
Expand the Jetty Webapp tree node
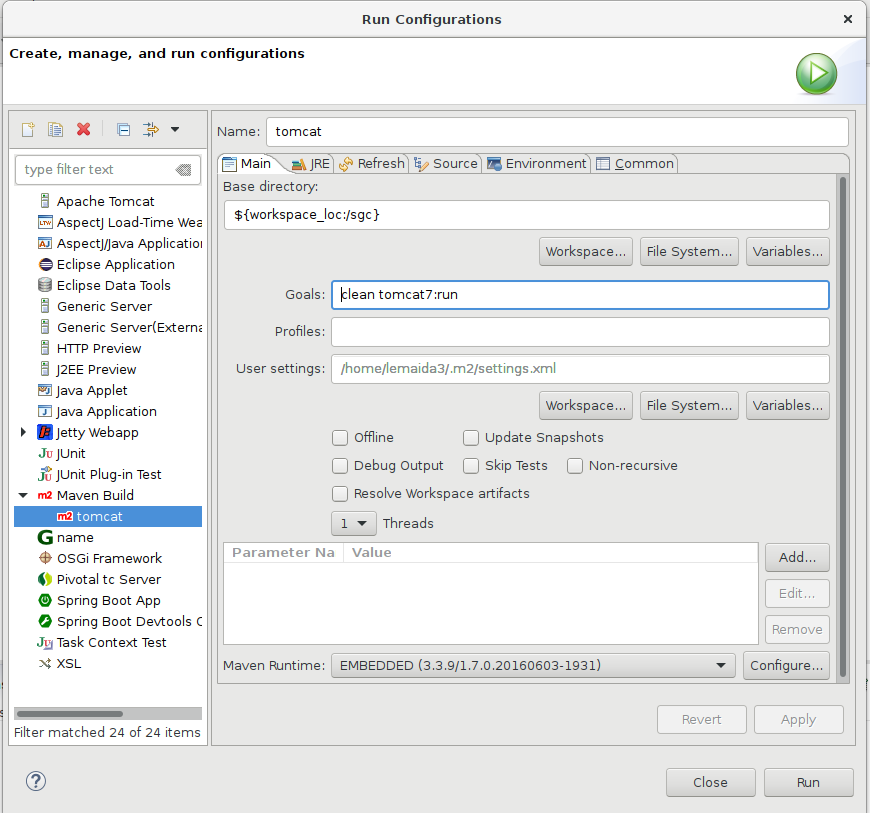click(23, 433)
